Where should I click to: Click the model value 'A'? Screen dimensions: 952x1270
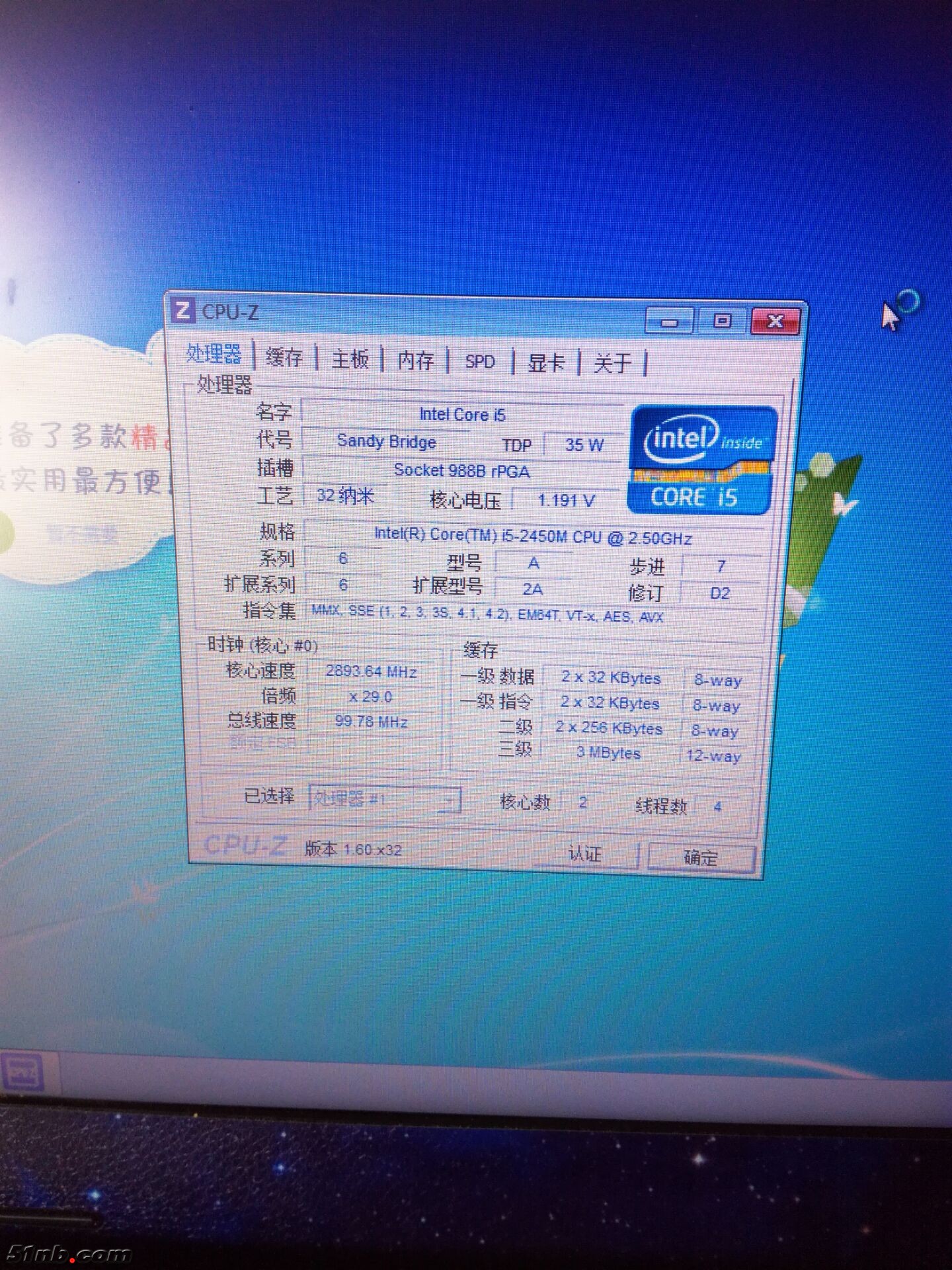pyautogui.click(x=534, y=563)
